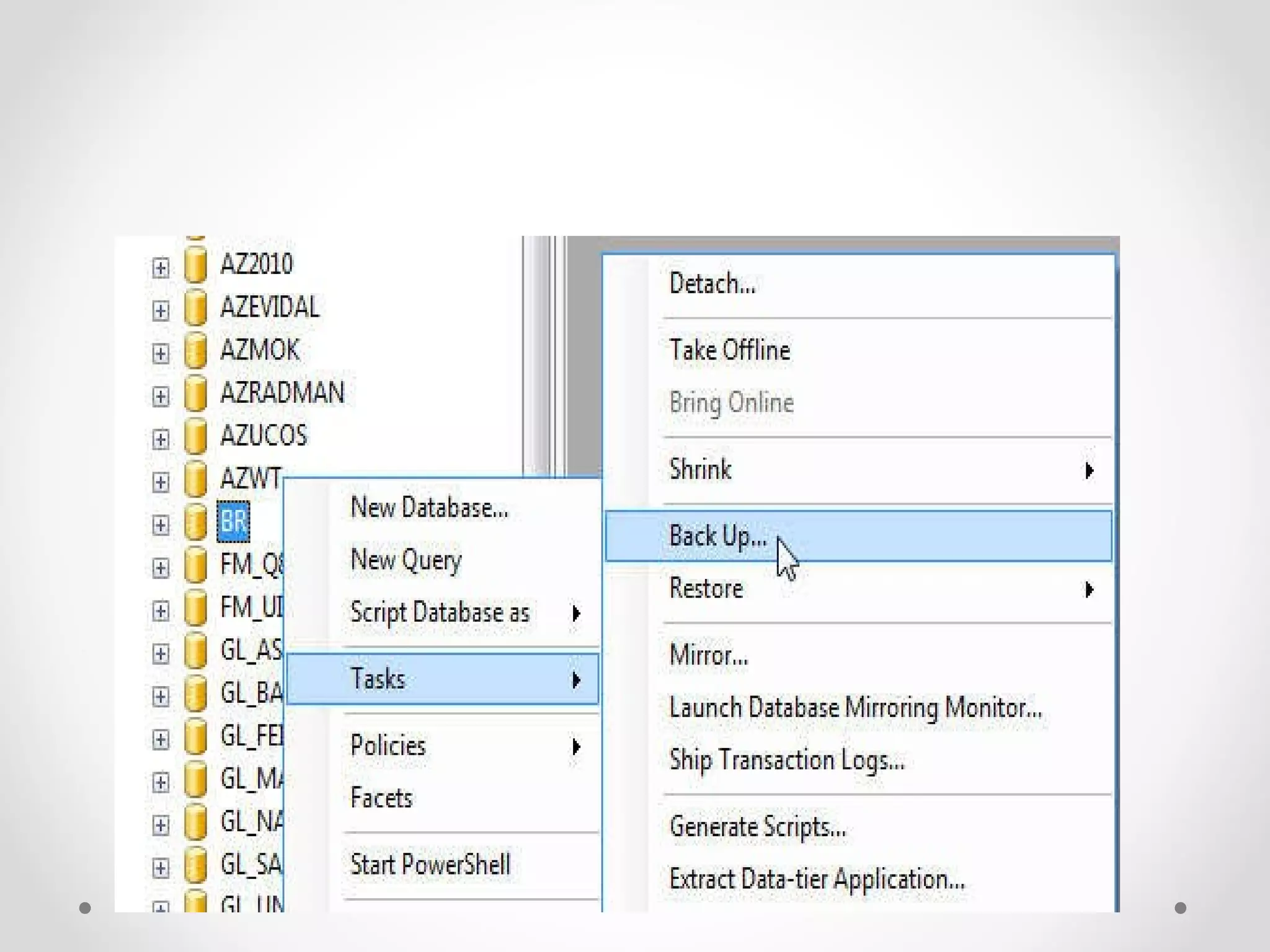1270x952 pixels.
Task: Open the Restore submenu arrow
Action: pyautogui.click(x=1089, y=589)
